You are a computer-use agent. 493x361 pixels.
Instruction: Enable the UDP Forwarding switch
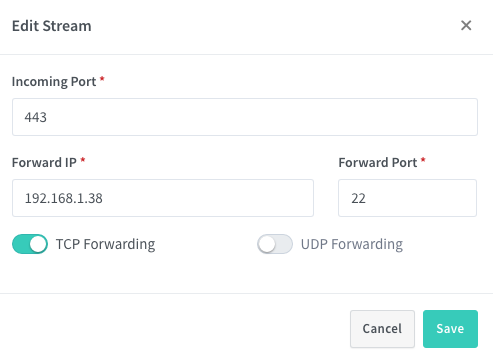(x=275, y=244)
